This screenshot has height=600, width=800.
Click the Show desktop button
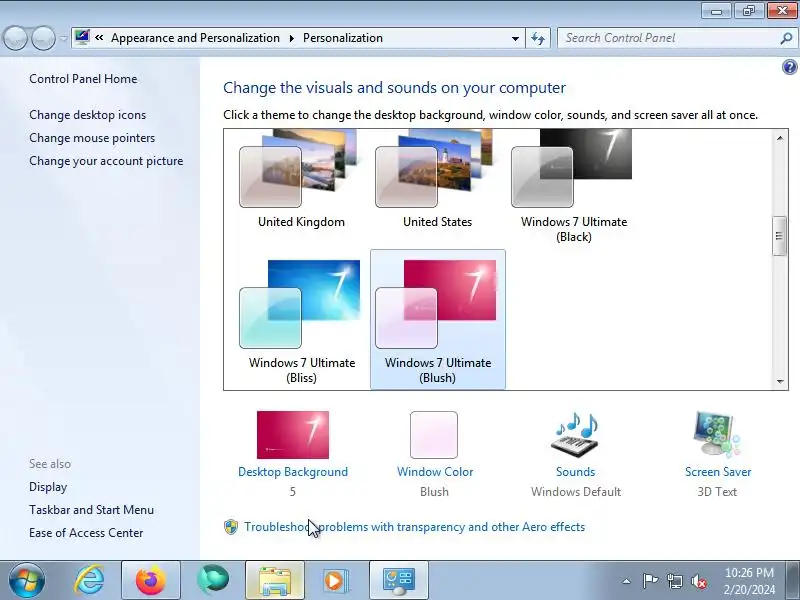pos(795,581)
